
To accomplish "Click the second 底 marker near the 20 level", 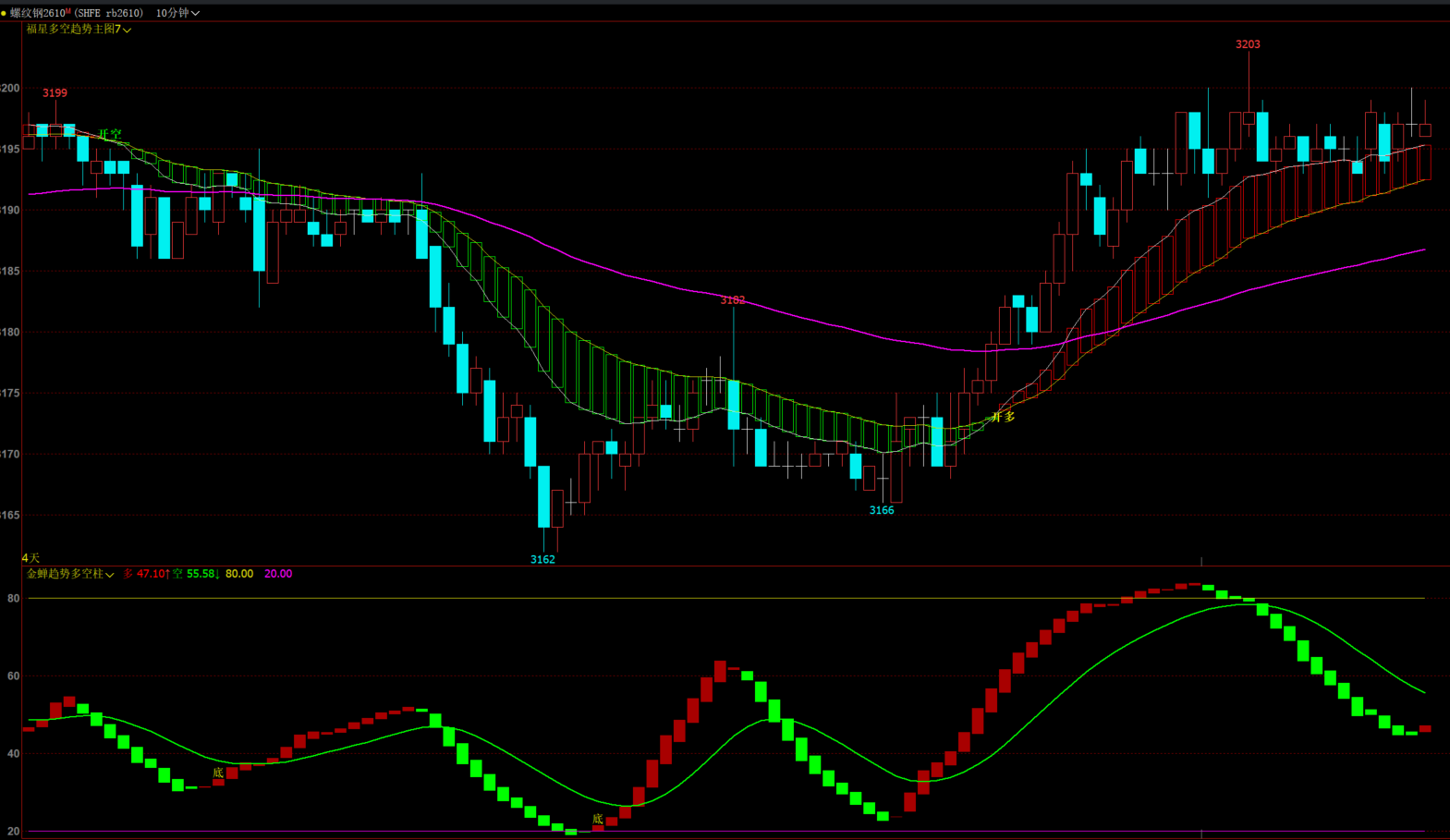I will point(598,819).
